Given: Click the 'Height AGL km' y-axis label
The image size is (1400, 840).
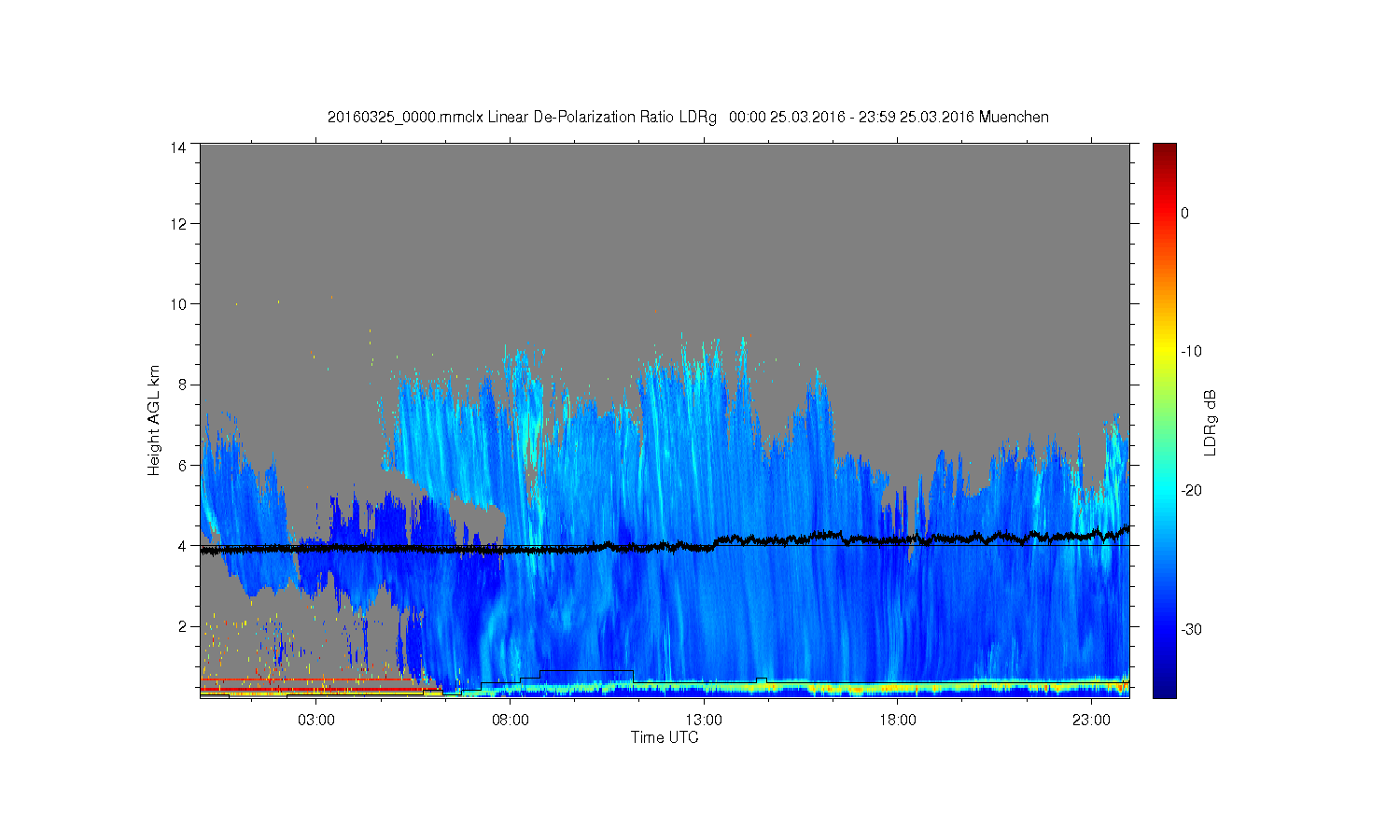Looking at the screenshot, I should pyautogui.click(x=154, y=420).
